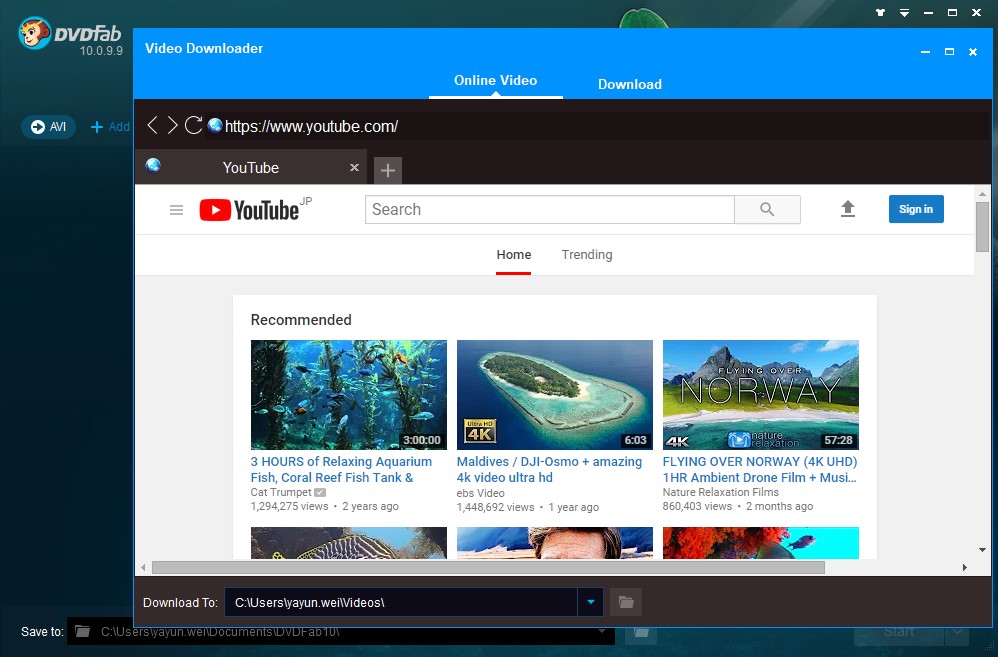This screenshot has width=998, height=657.
Task: Click the vertical scrollbar thumb
Action: [x=982, y=227]
